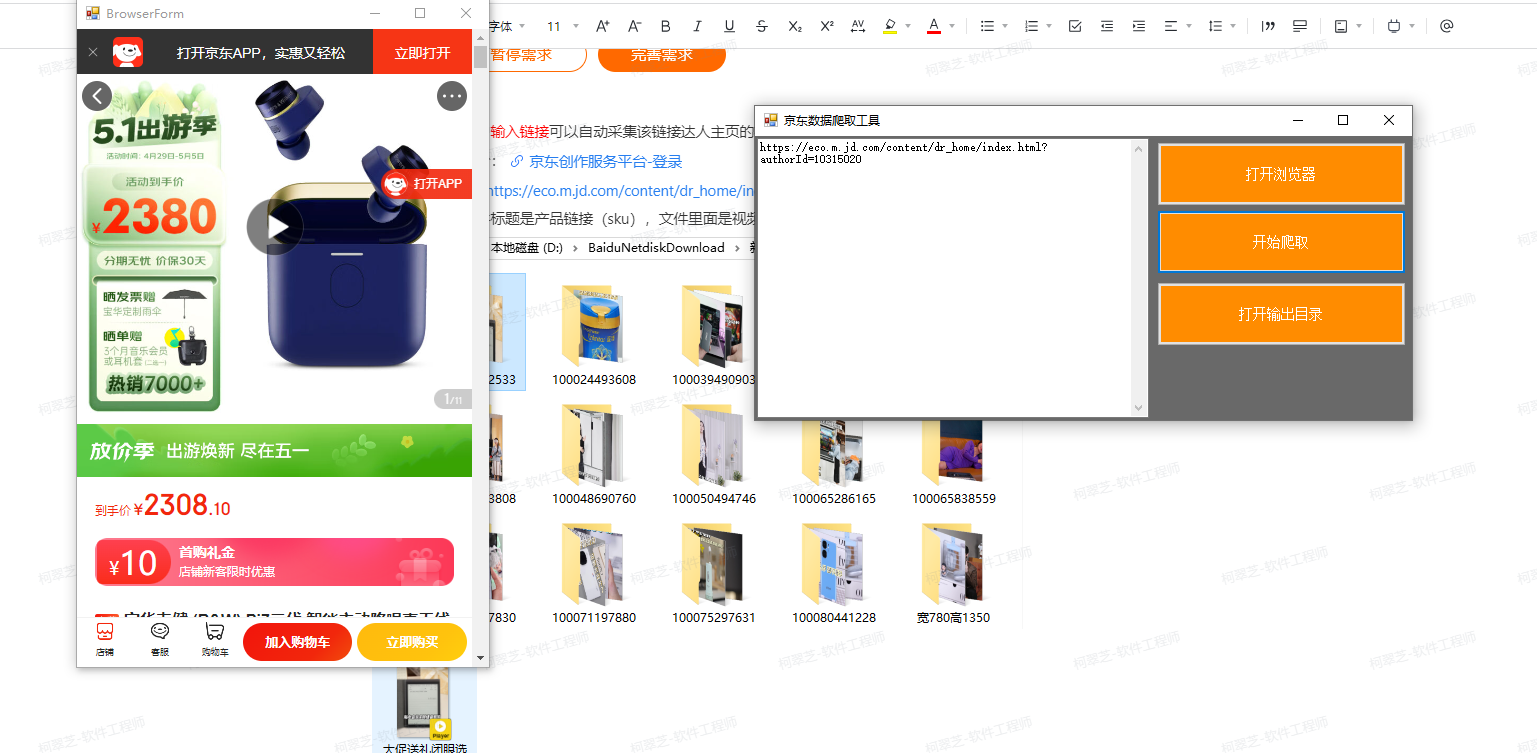Click 立即打开 in JD banner
This screenshot has width=1537, height=753.
[x=422, y=52]
